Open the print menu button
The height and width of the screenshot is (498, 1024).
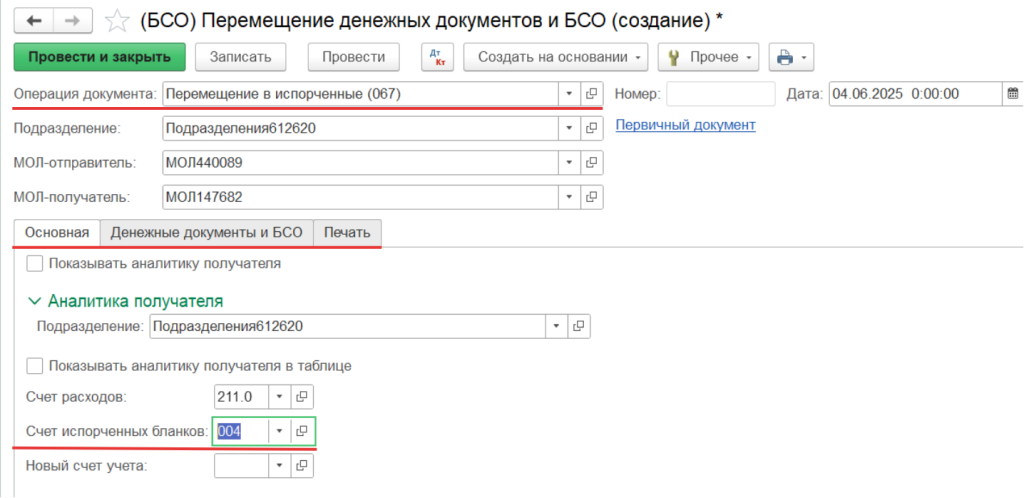coord(791,57)
